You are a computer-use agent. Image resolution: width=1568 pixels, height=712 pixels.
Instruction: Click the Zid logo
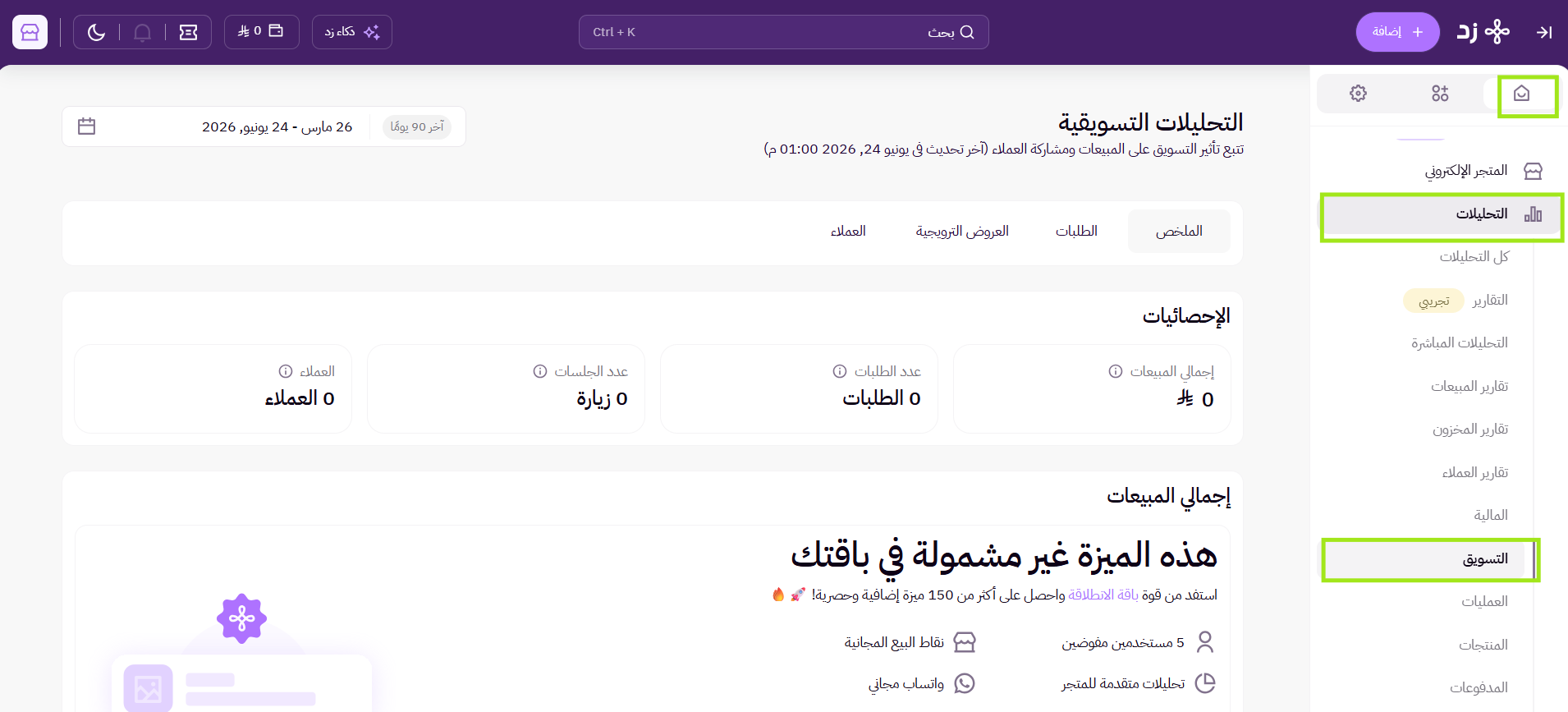[1483, 32]
